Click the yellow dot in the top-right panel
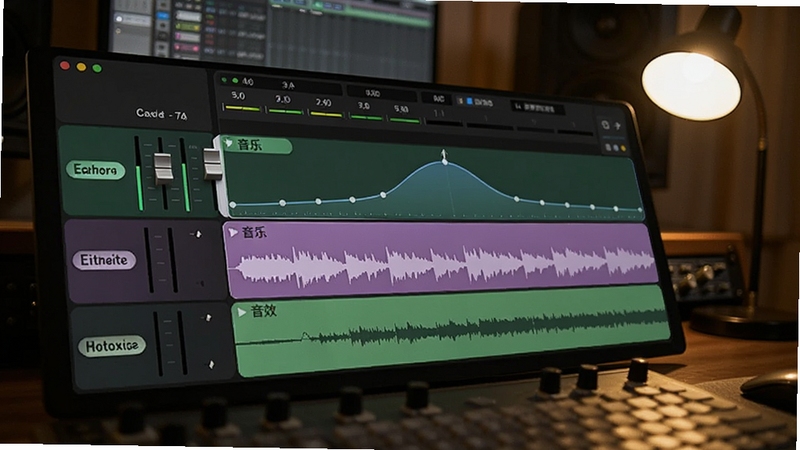Viewport: 800px width, 450px height. (x=623, y=148)
